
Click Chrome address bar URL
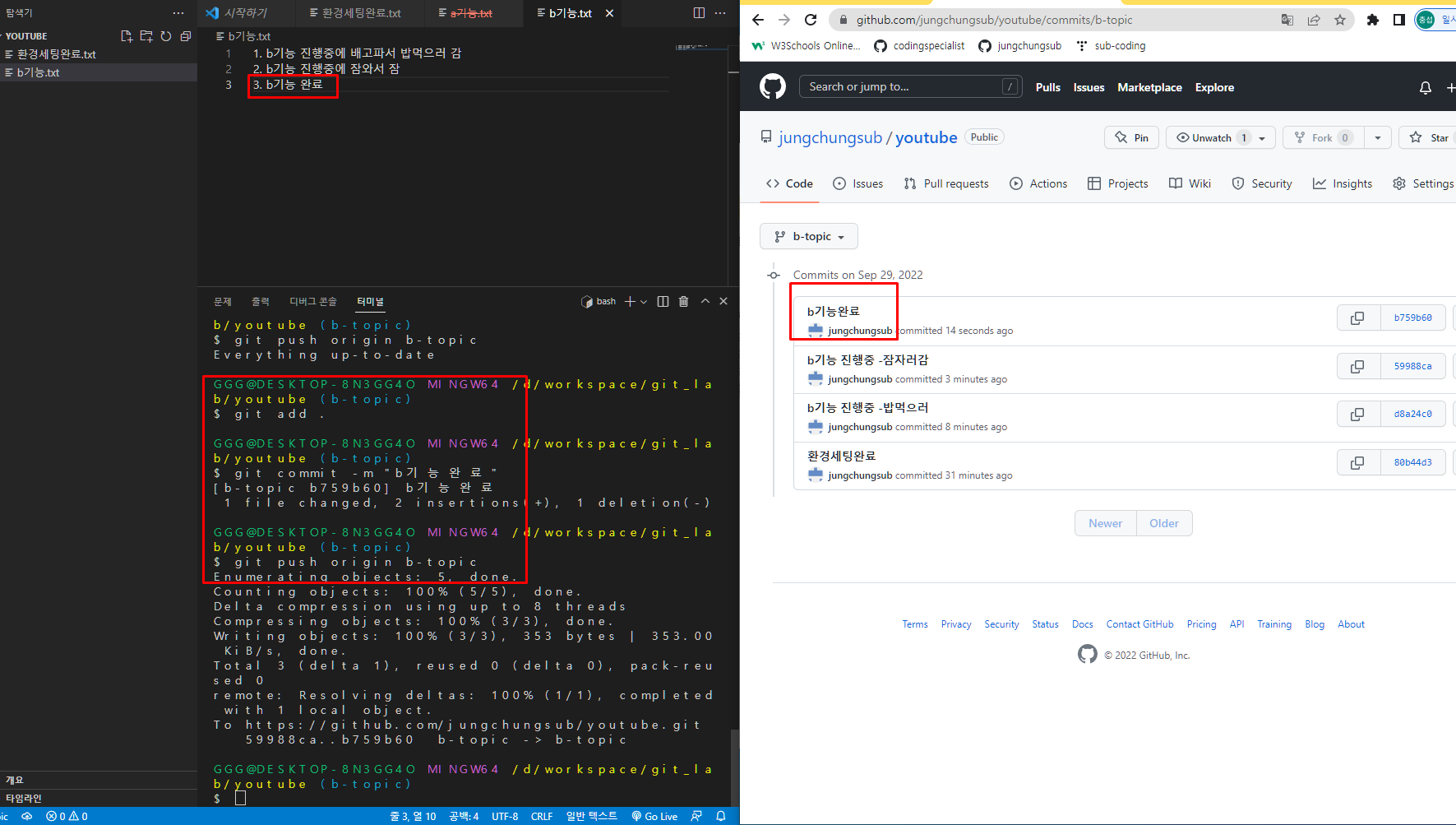(x=994, y=20)
